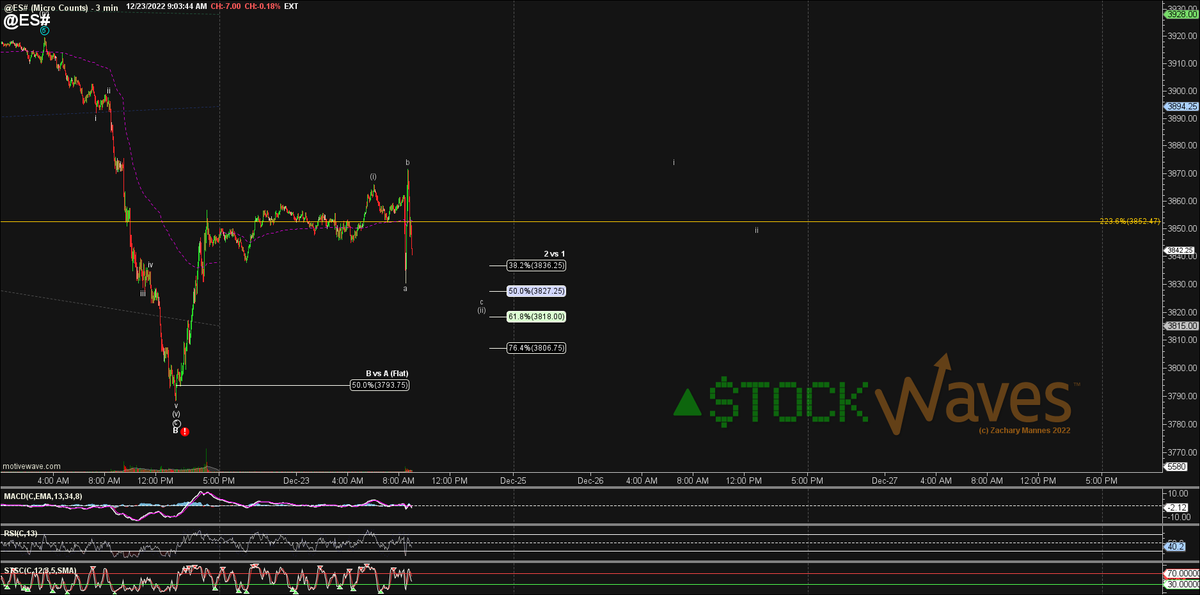The height and width of the screenshot is (595, 1200).
Task: Click the red alert icon beside wave B
Action: [185, 431]
